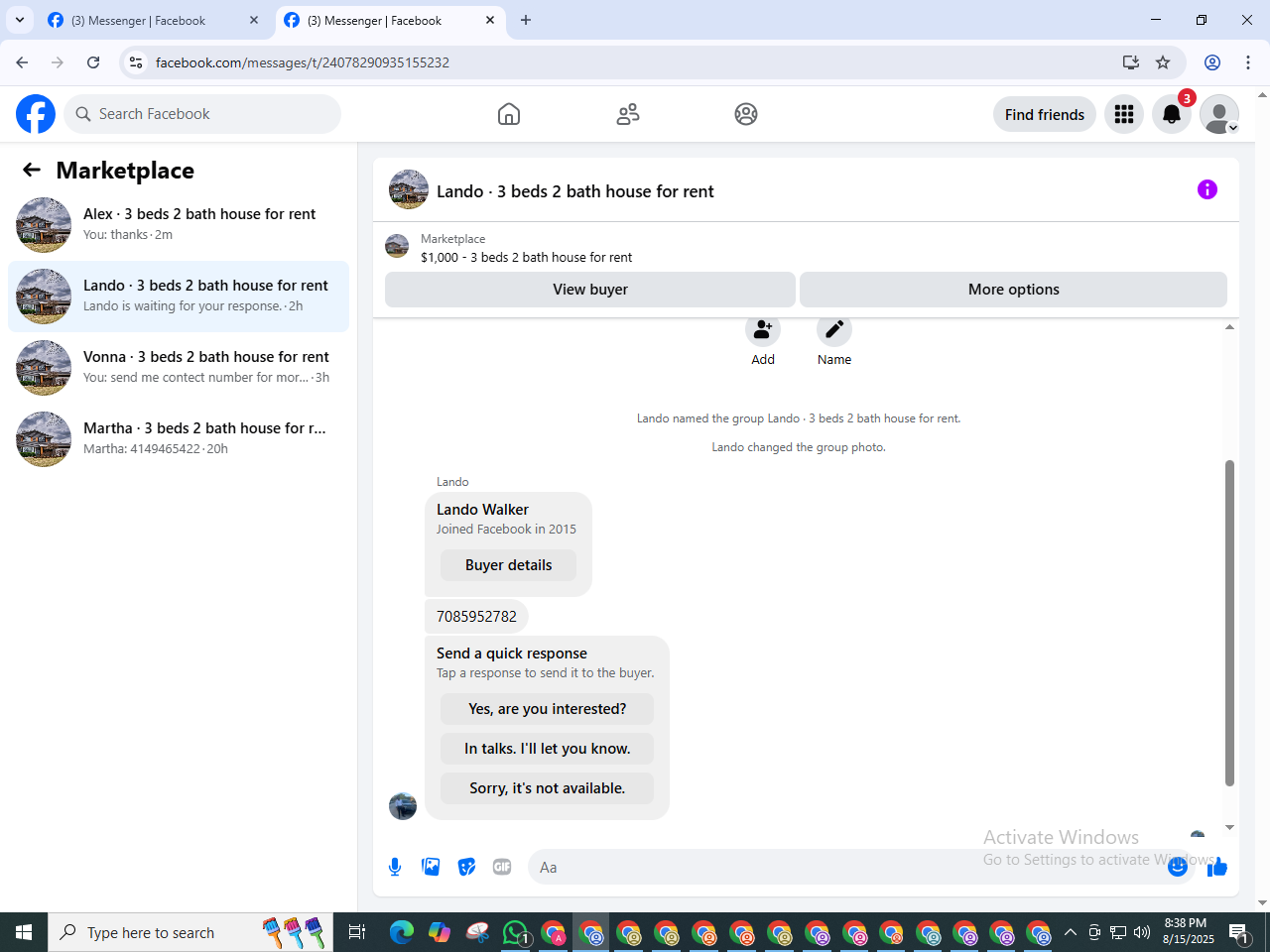The image size is (1270, 952).
Task: Close the active second Messenger tab
Action: [x=490, y=20]
